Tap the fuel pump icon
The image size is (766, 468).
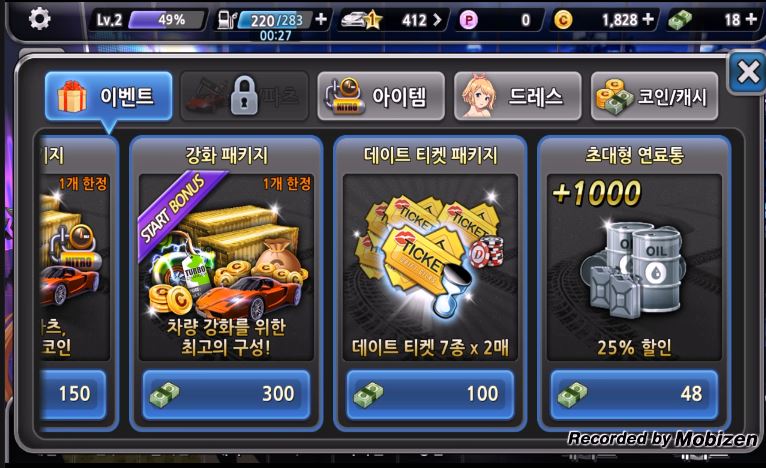click(227, 20)
